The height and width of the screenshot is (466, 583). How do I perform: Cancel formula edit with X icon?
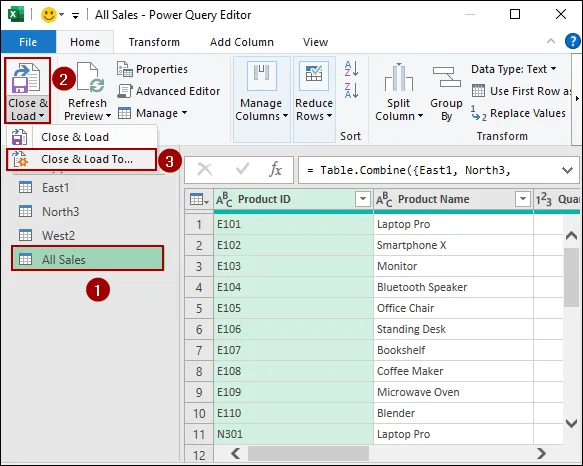(x=205, y=170)
